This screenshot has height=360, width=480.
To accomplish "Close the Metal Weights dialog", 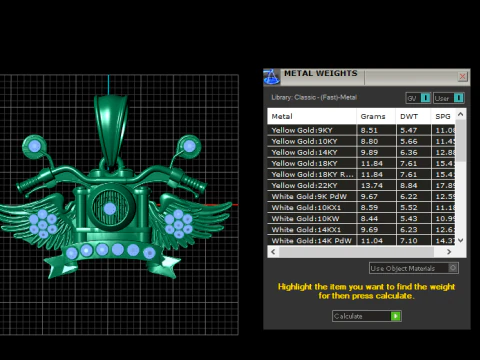I will [463, 77].
